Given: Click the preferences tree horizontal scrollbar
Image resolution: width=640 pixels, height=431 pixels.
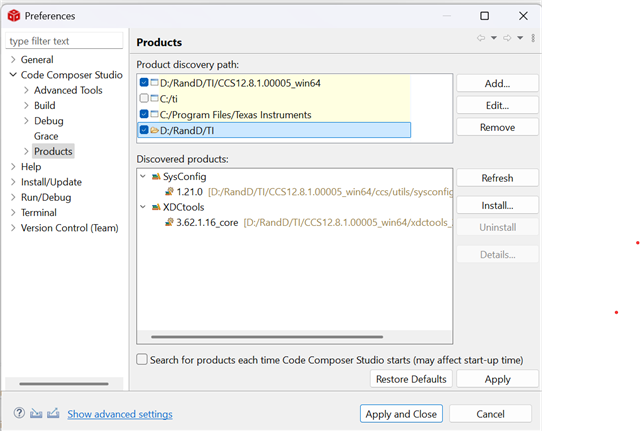Looking at the screenshot, I should pos(64,384).
